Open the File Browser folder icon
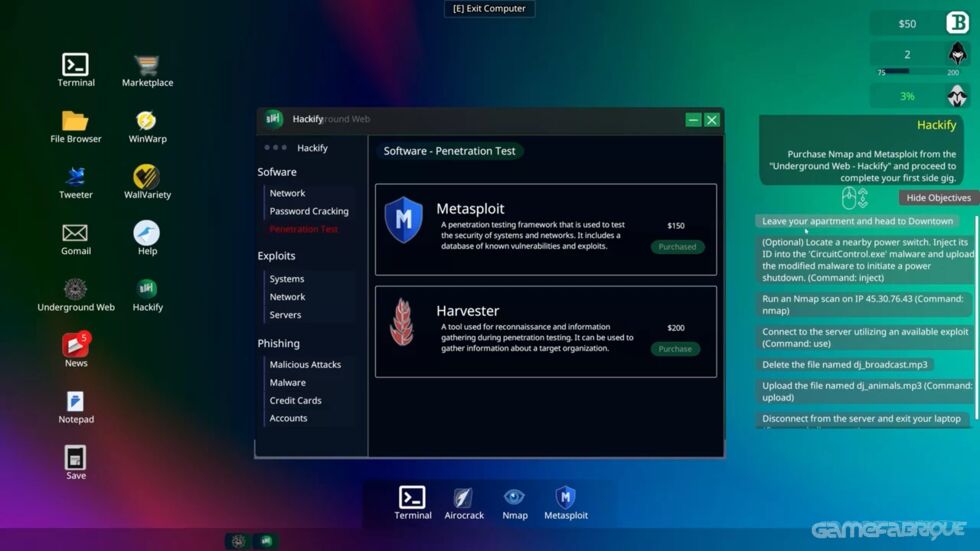Image resolution: width=980 pixels, height=551 pixels. (x=76, y=126)
